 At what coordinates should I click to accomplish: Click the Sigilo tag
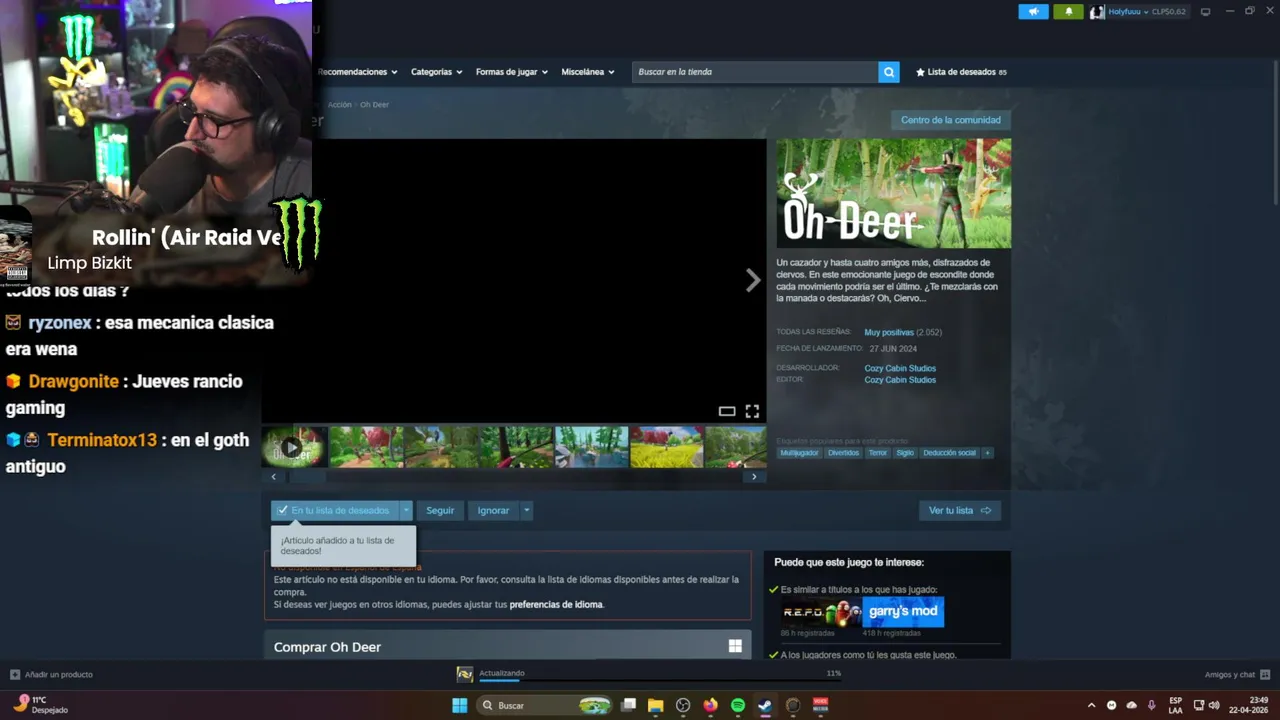point(905,453)
